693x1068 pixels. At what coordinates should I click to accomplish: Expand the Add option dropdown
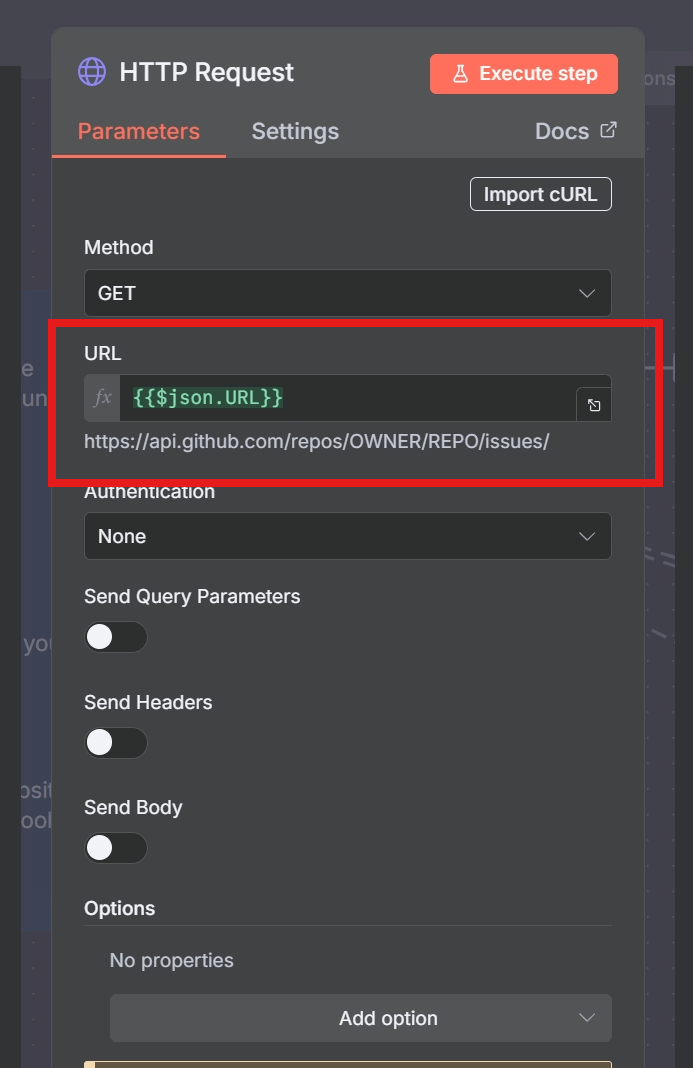pyautogui.click(x=360, y=1018)
